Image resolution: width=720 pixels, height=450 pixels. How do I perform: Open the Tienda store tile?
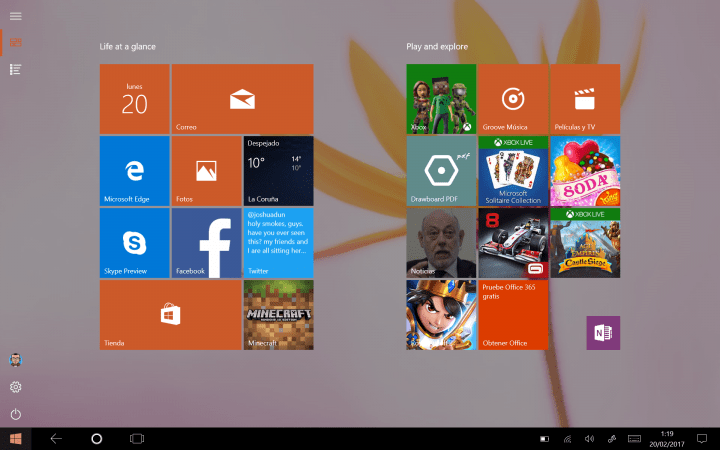click(x=170, y=315)
